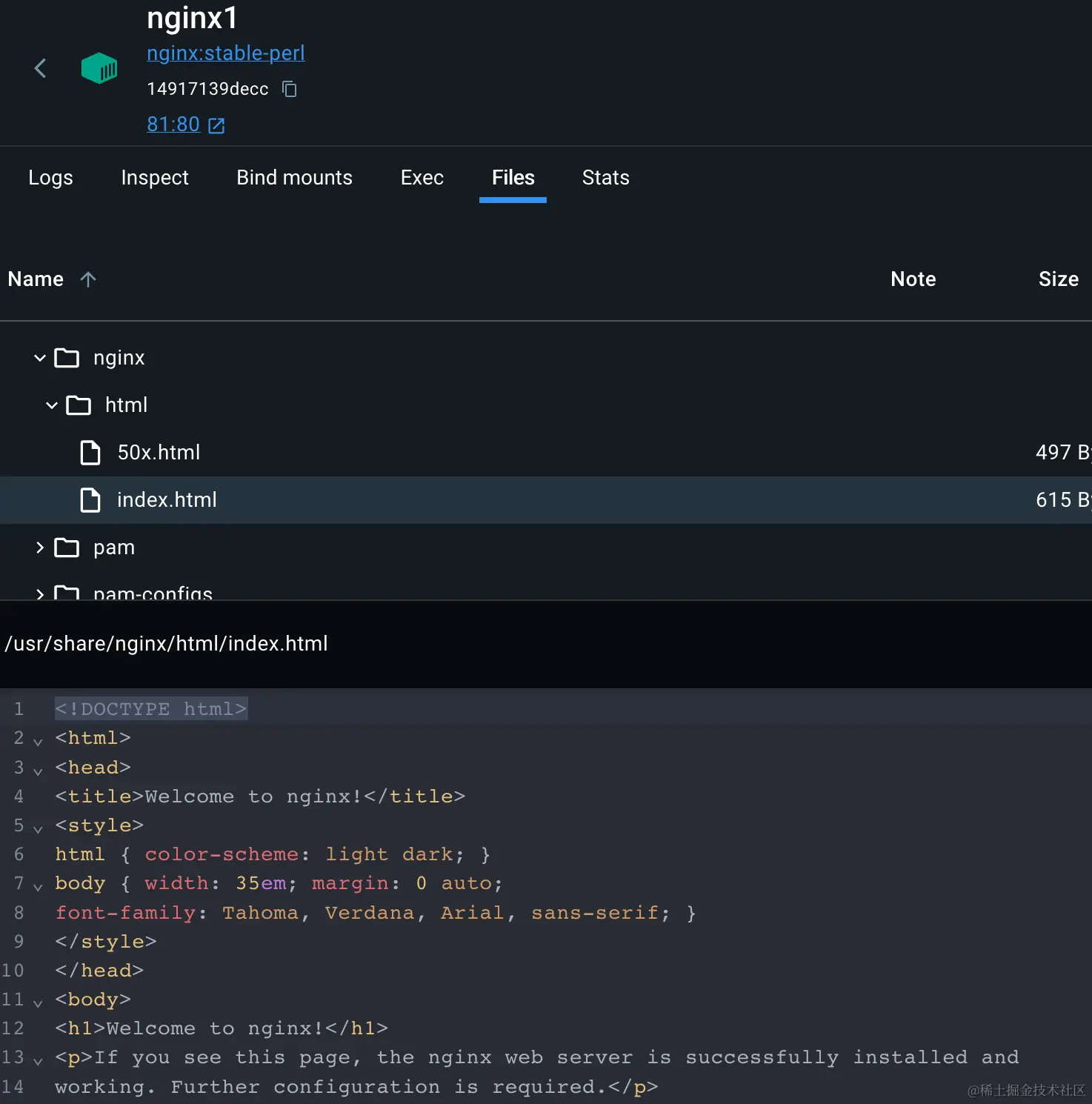
Task: Select the Files tab
Action: 513,178
